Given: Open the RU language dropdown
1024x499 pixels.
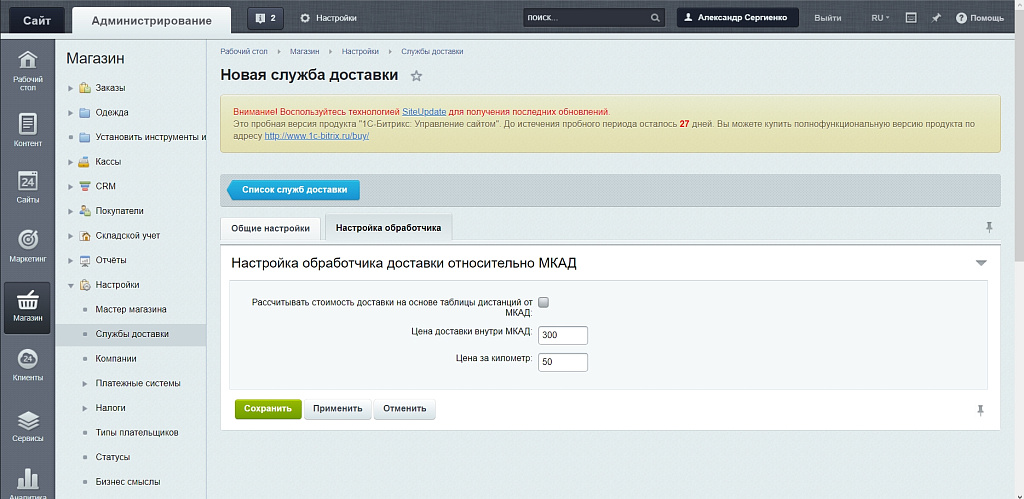Looking at the screenshot, I should tap(879, 18).
